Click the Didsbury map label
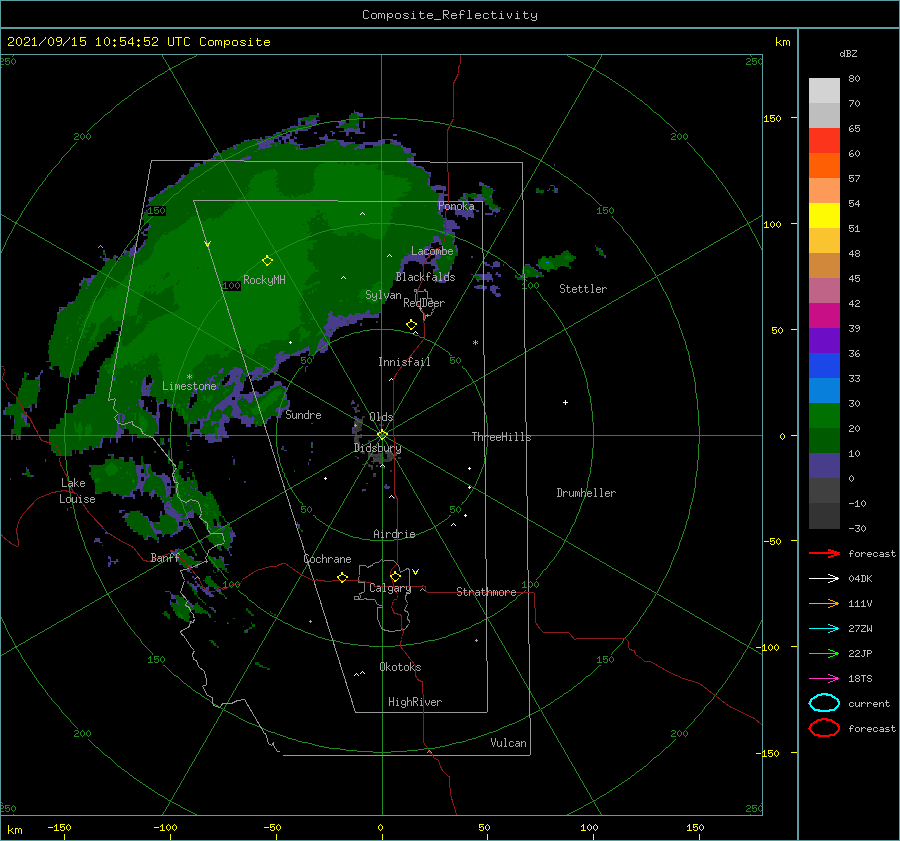Screen dimensions: 900x841 click(377, 448)
